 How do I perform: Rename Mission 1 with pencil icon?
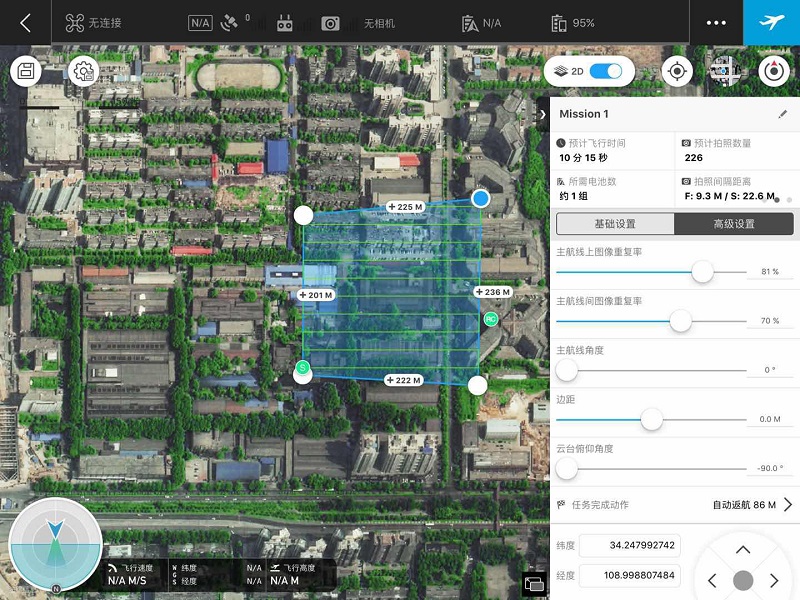pyautogui.click(x=782, y=114)
